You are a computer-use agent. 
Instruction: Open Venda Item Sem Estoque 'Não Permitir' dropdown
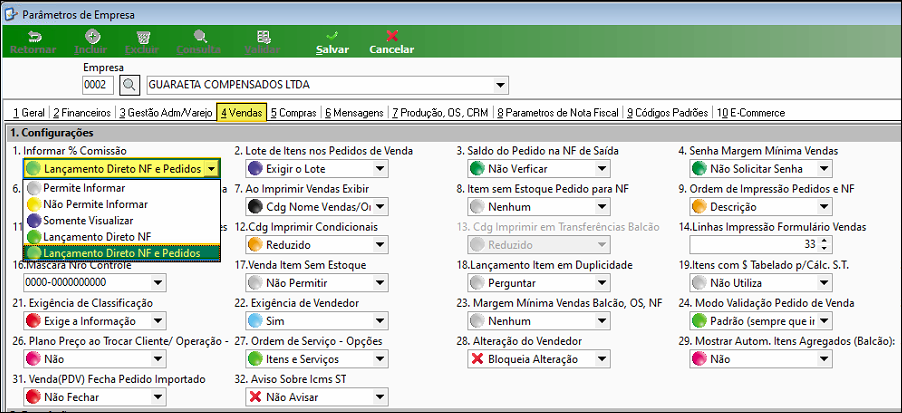click(380, 283)
